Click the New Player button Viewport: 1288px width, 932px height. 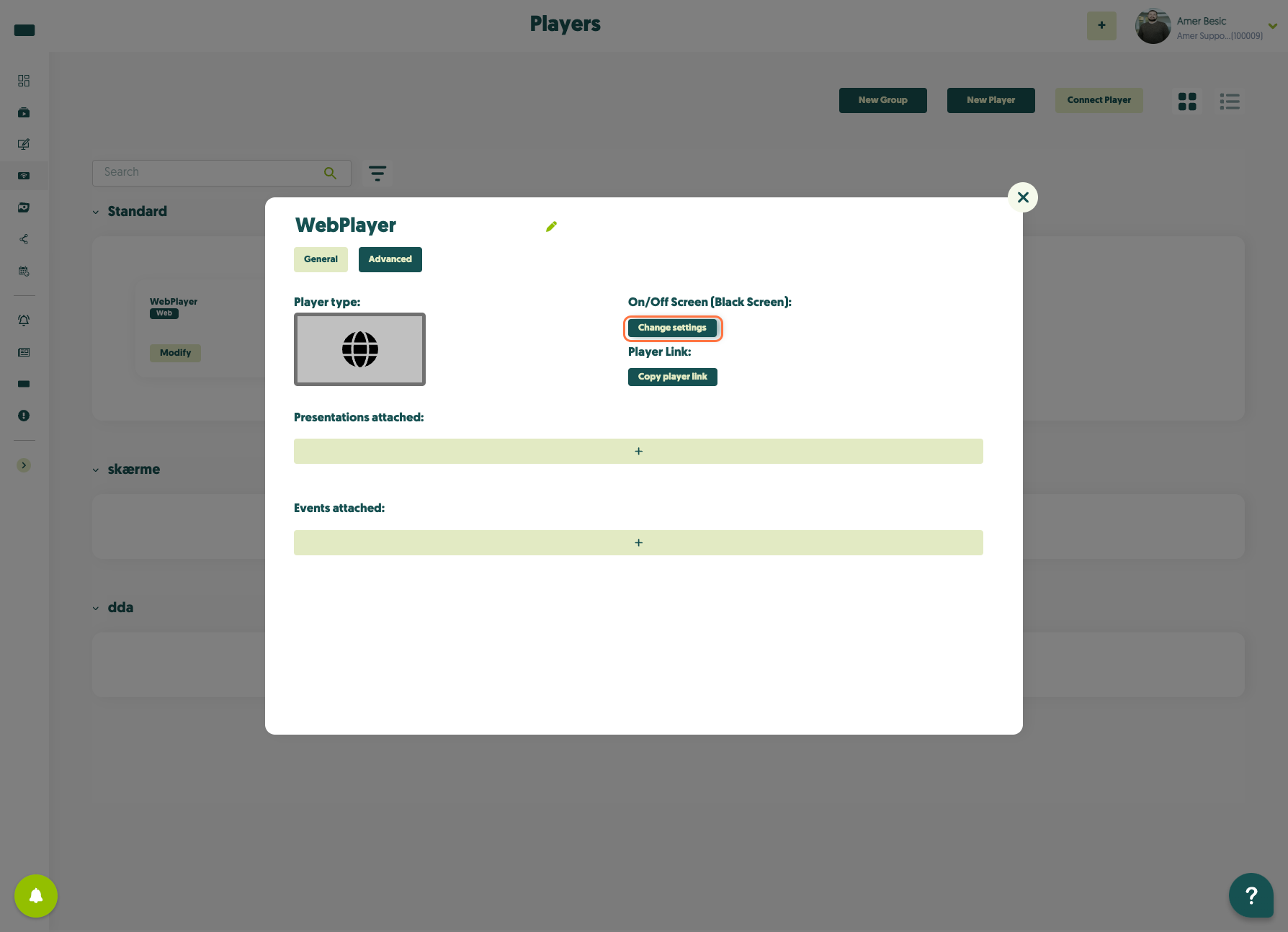(991, 100)
